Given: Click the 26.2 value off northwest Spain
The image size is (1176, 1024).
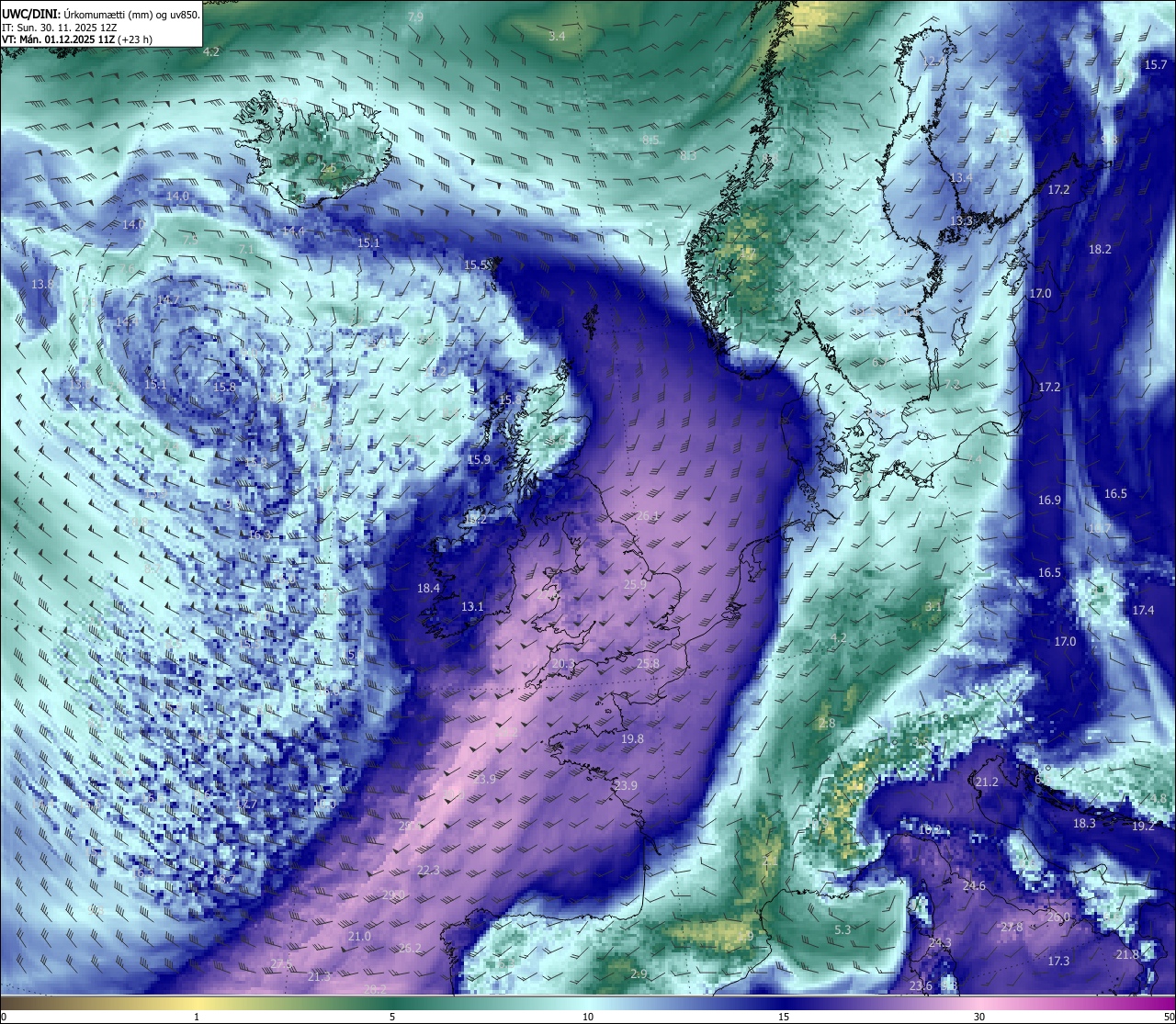Looking at the screenshot, I should (410, 948).
